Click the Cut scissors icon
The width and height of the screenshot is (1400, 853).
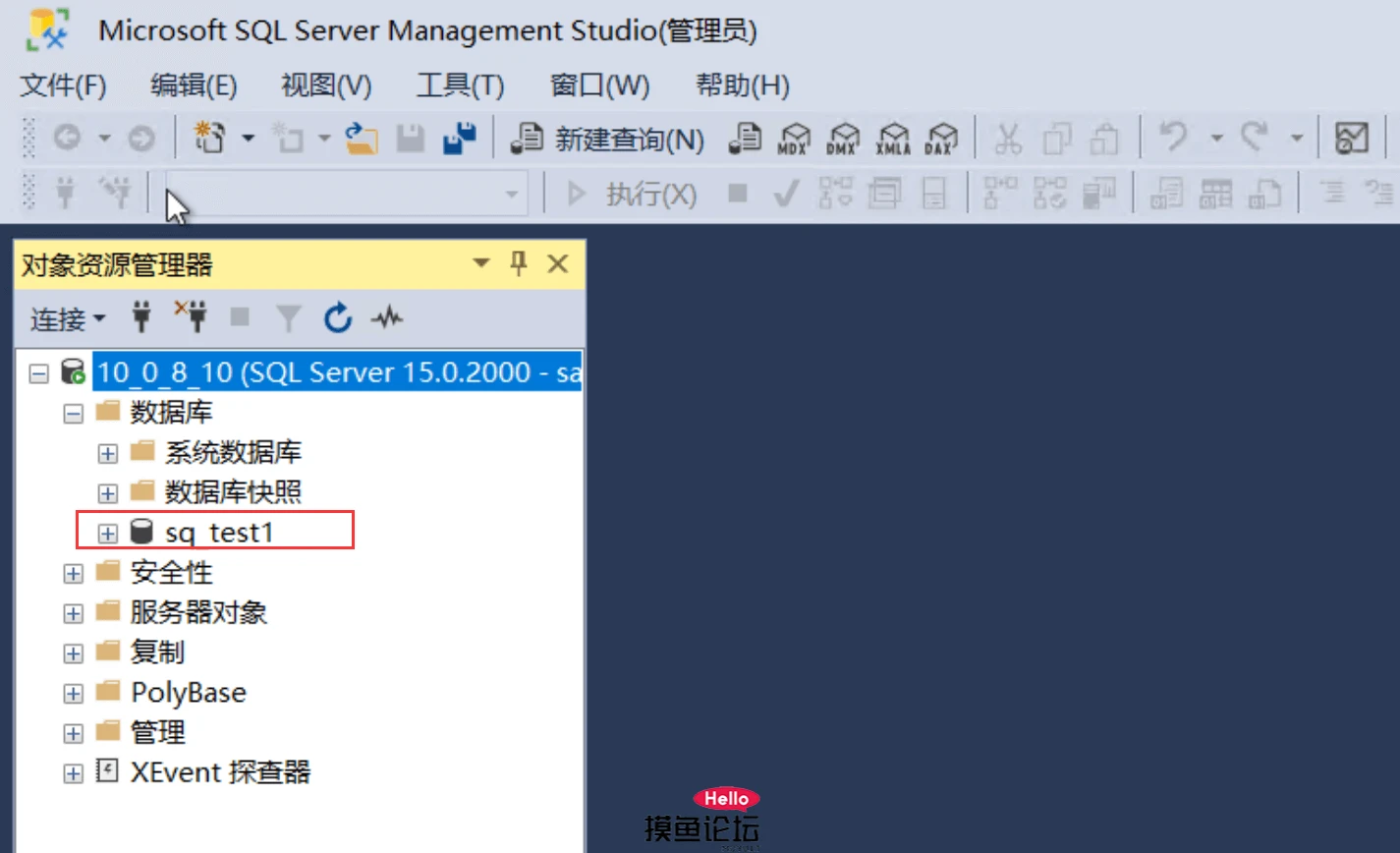[1008, 139]
